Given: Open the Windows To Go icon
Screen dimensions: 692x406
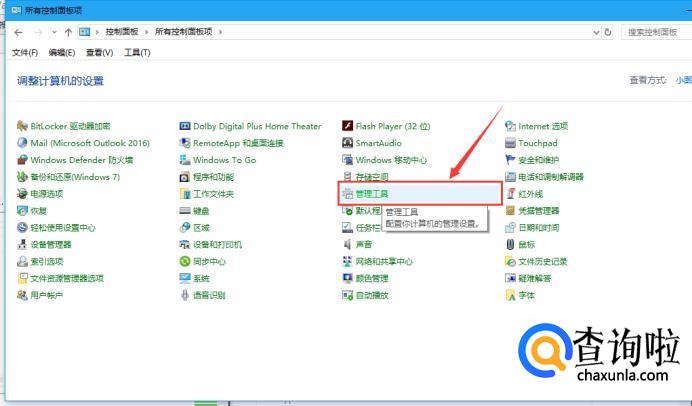Looking at the screenshot, I should pos(185,160).
